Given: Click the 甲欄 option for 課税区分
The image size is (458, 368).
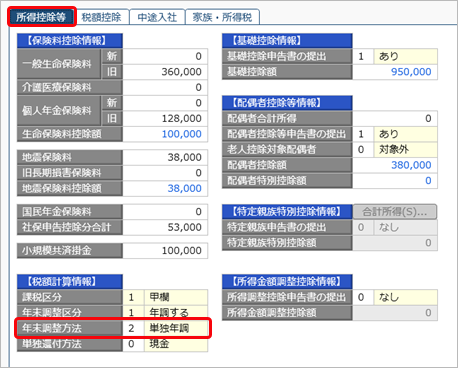Looking at the screenshot, I should click(x=176, y=297).
